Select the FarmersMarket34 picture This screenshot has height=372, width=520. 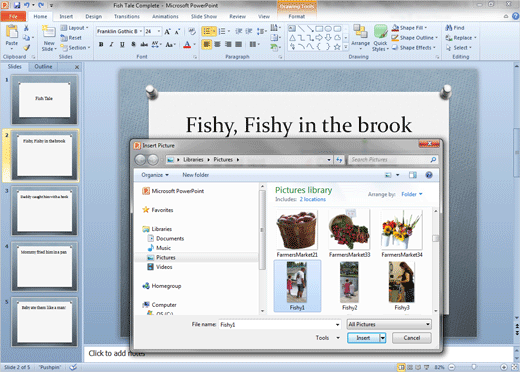click(402, 234)
